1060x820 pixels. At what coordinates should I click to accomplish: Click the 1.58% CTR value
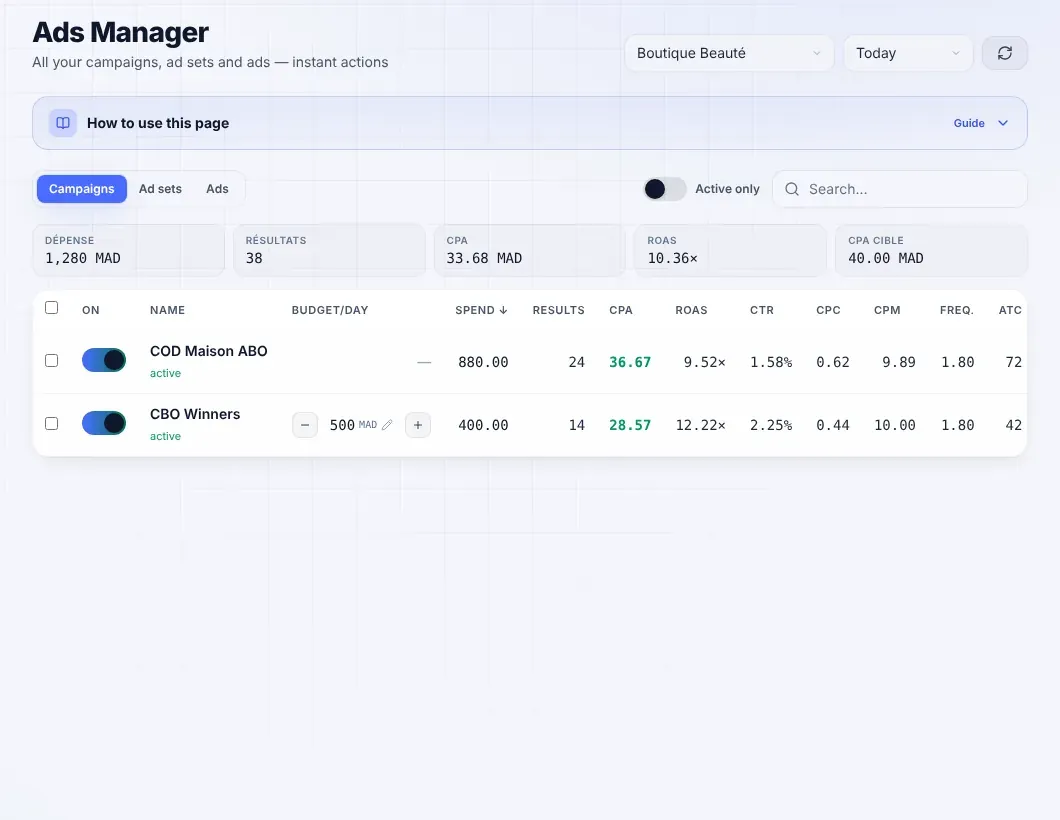[x=771, y=362]
